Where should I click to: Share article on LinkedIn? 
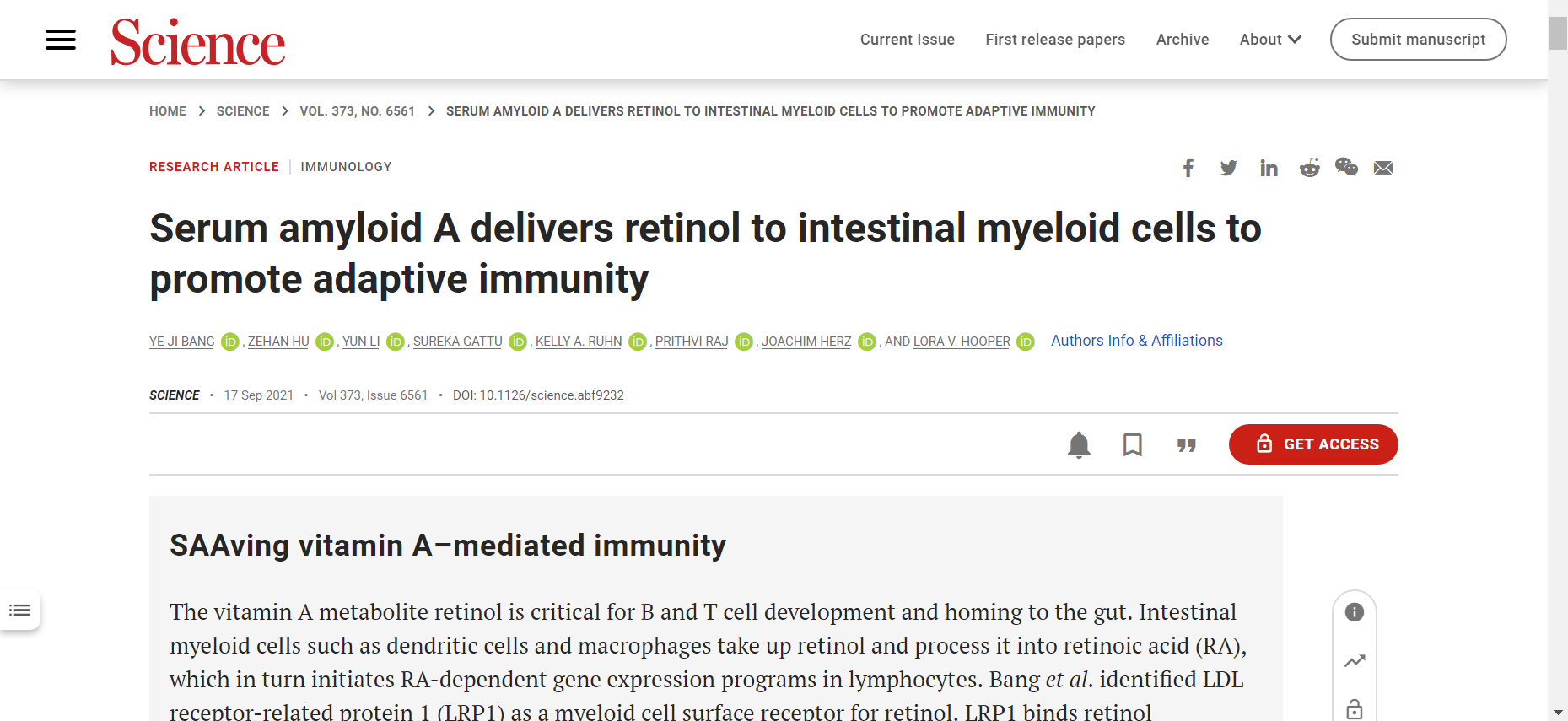point(1269,168)
